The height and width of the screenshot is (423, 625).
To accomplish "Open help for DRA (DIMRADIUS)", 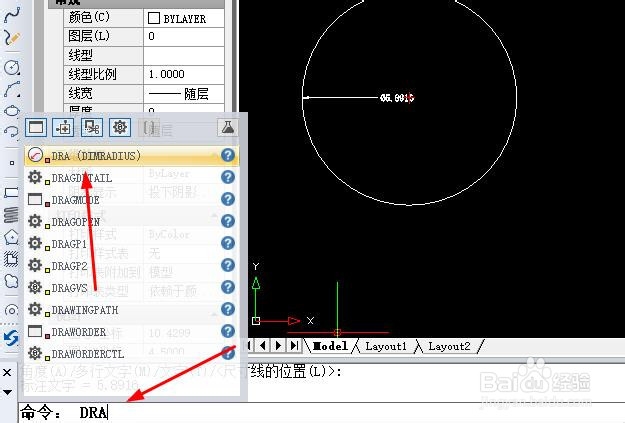I will click(228, 155).
